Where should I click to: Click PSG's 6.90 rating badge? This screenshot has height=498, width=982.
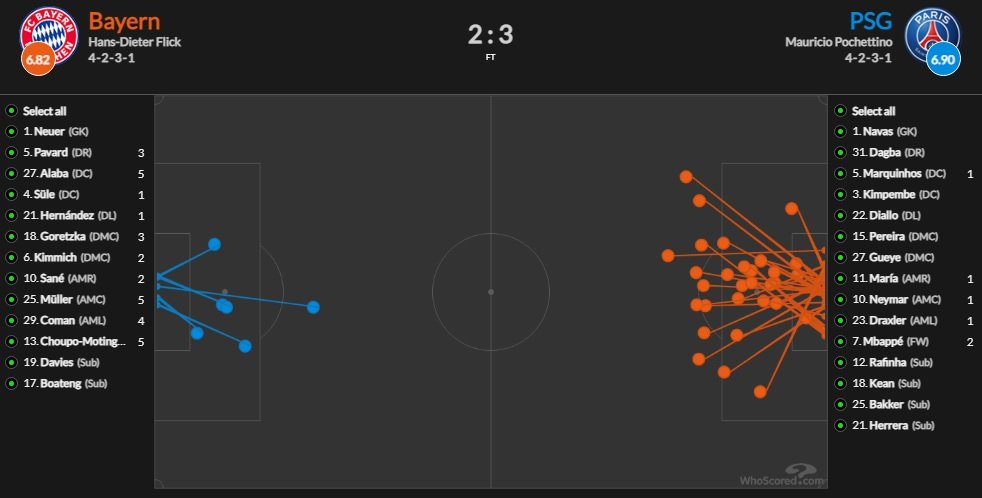[943, 61]
